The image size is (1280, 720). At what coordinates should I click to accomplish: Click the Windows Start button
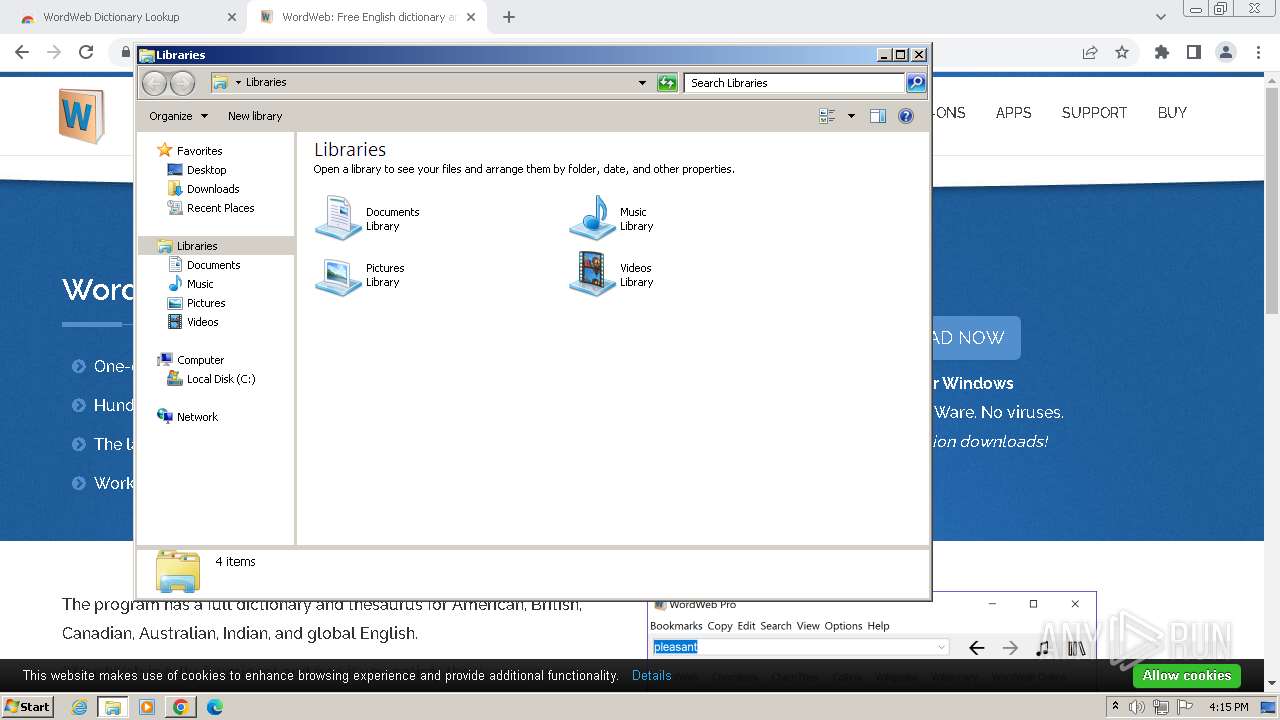coord(27,706)
